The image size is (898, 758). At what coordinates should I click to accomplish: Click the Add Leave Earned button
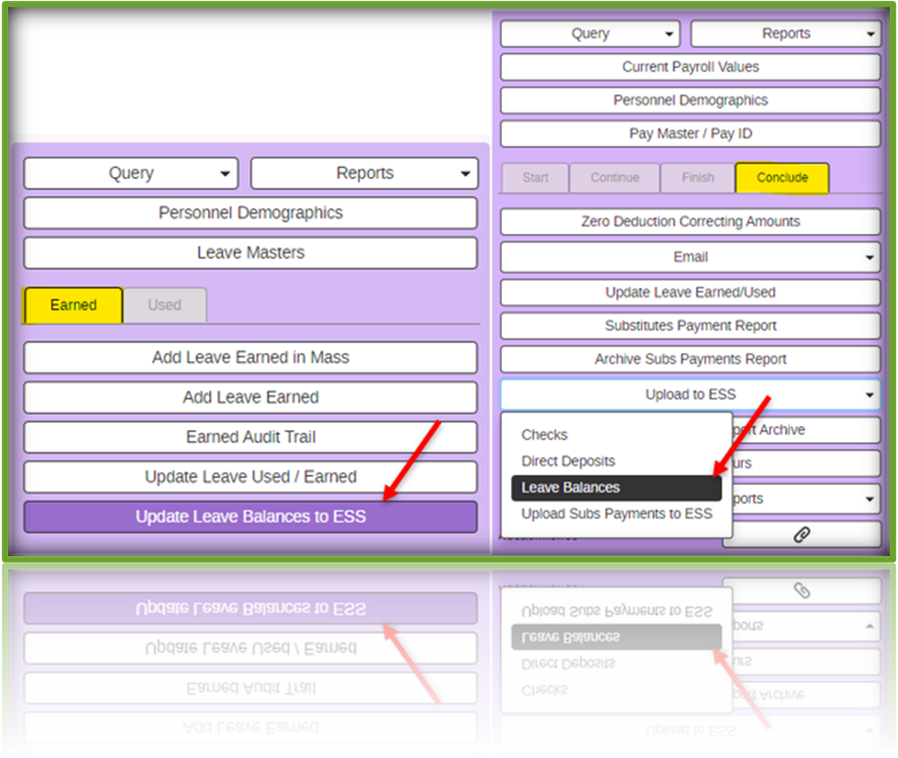click(250, 397)
